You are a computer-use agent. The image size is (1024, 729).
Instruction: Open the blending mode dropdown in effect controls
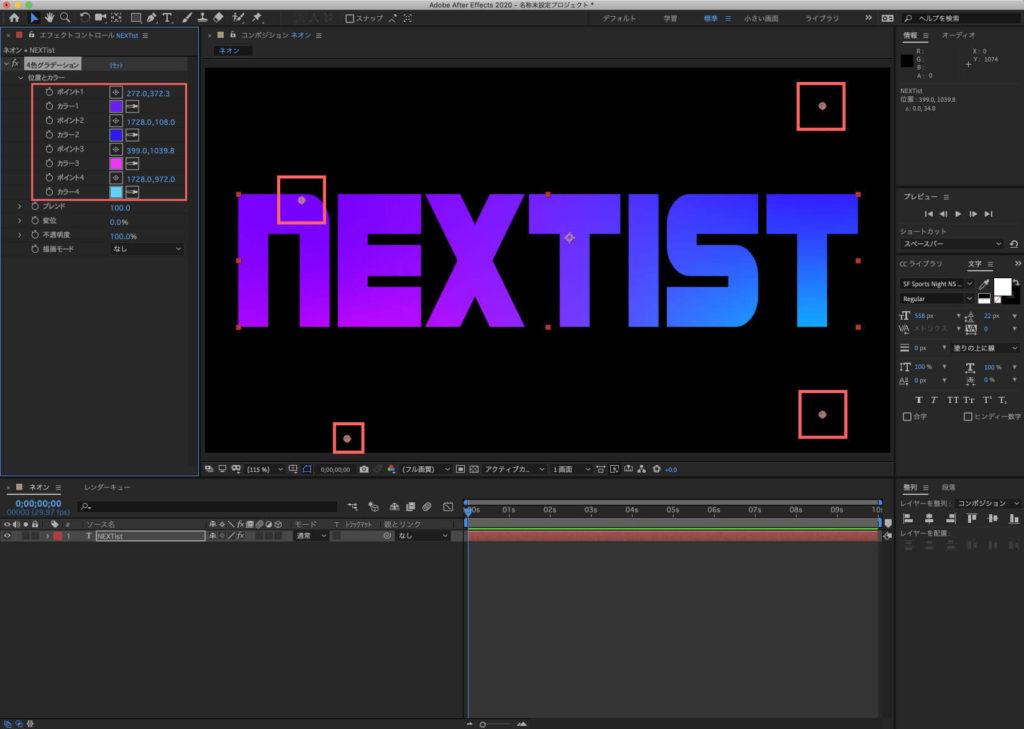[146, 249]
